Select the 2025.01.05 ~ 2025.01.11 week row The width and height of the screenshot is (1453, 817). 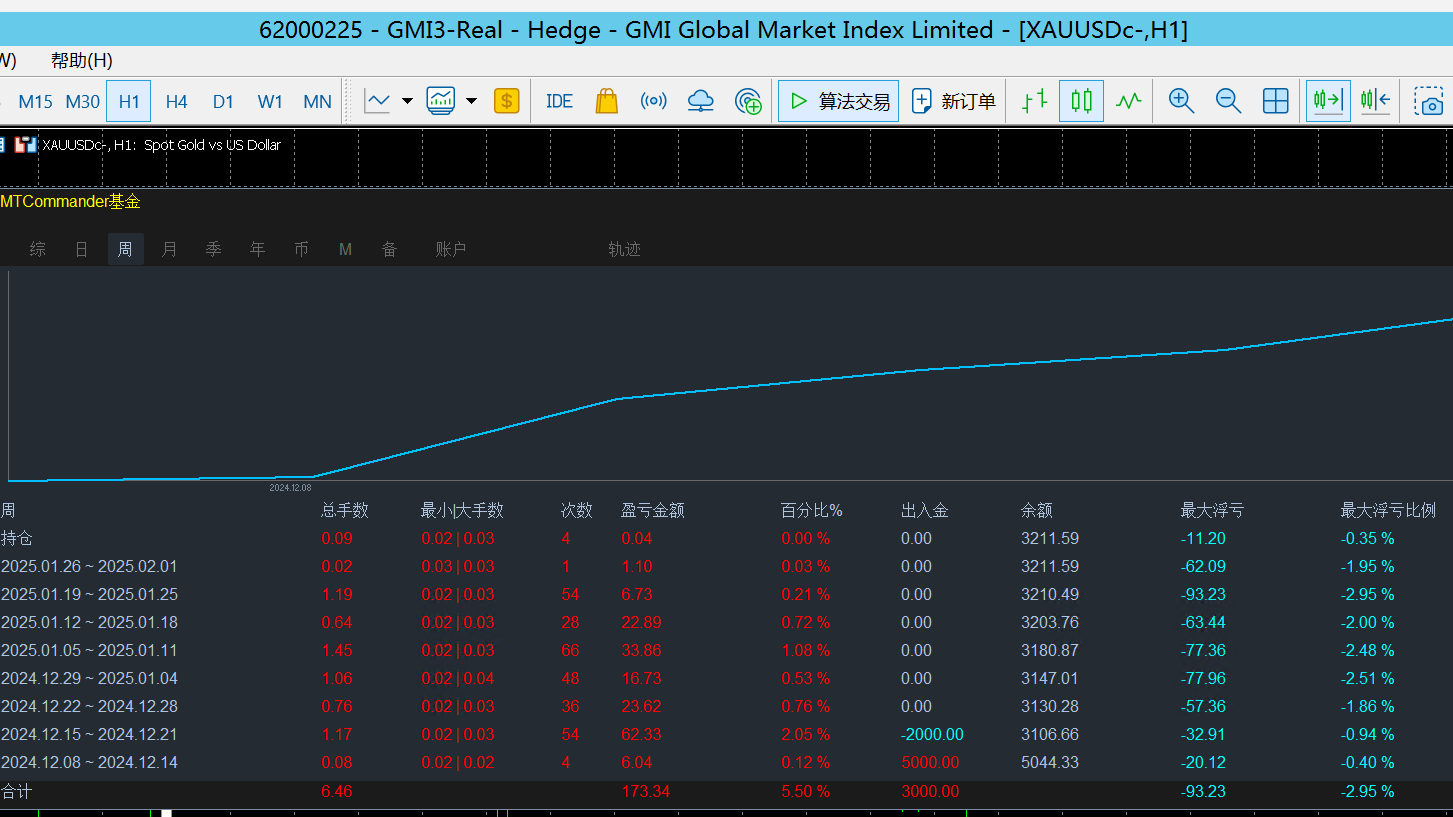click(89, 650)
